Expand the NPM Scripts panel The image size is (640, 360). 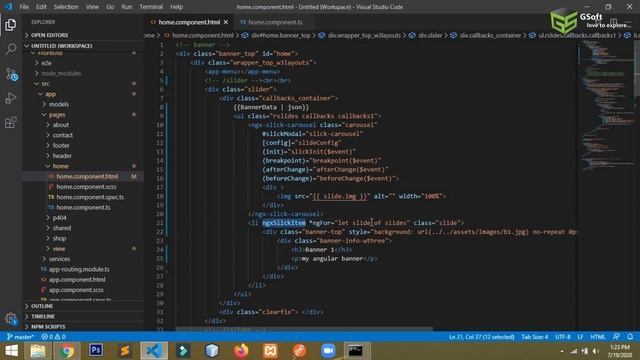[x=83, y=327]
